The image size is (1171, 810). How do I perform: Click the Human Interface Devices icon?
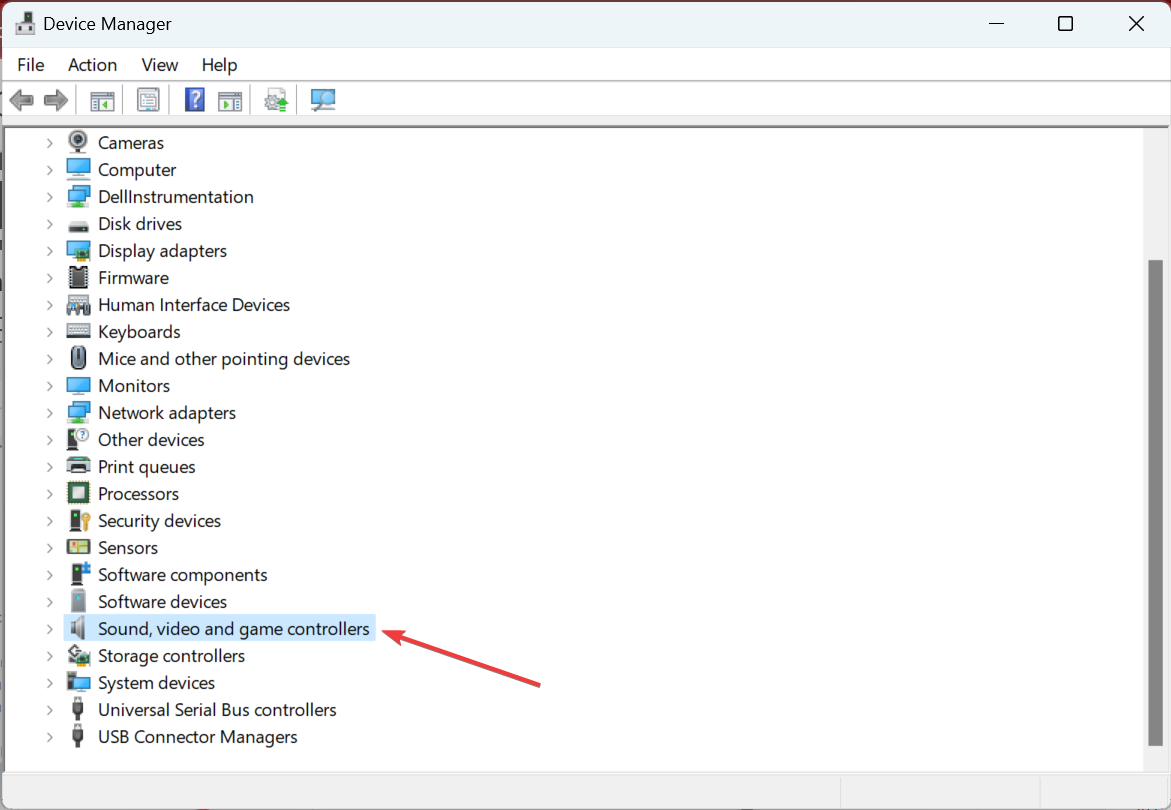(78, 305)
